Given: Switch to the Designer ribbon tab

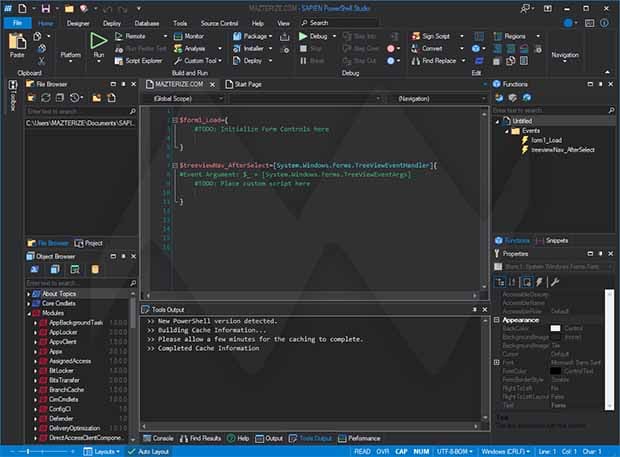Looking at the screenshot, I should pos(78,23).
